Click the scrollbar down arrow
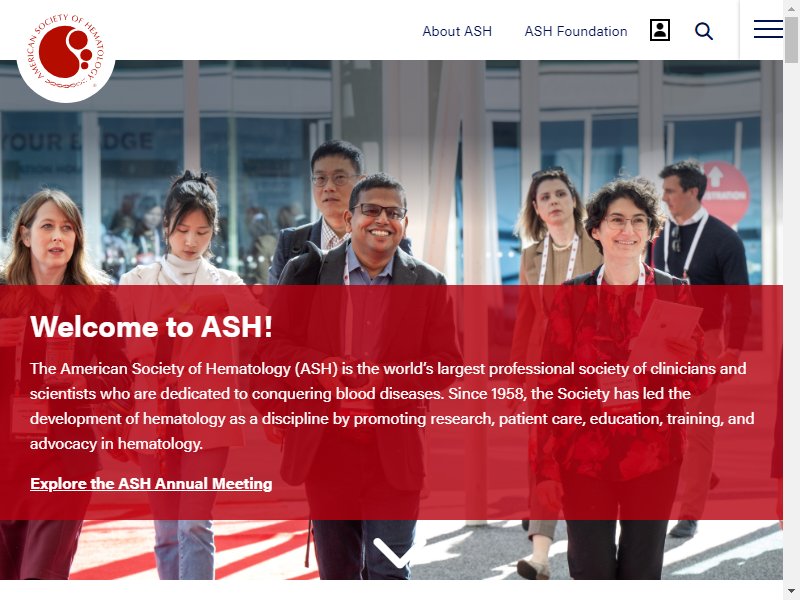800x600 pixels. coord(791,593)
